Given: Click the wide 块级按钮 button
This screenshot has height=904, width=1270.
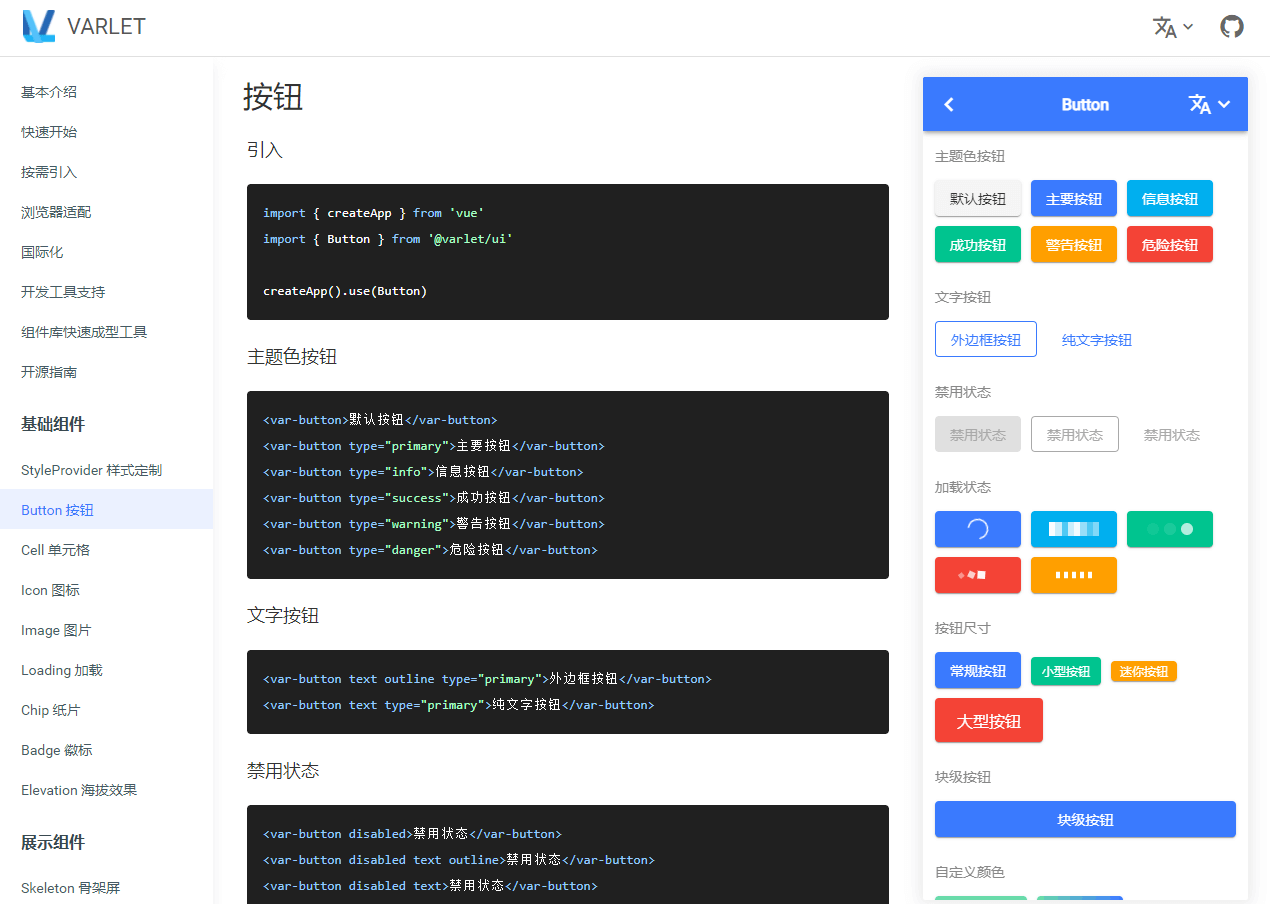Looking at the screenshot, I should (1085, 819).
